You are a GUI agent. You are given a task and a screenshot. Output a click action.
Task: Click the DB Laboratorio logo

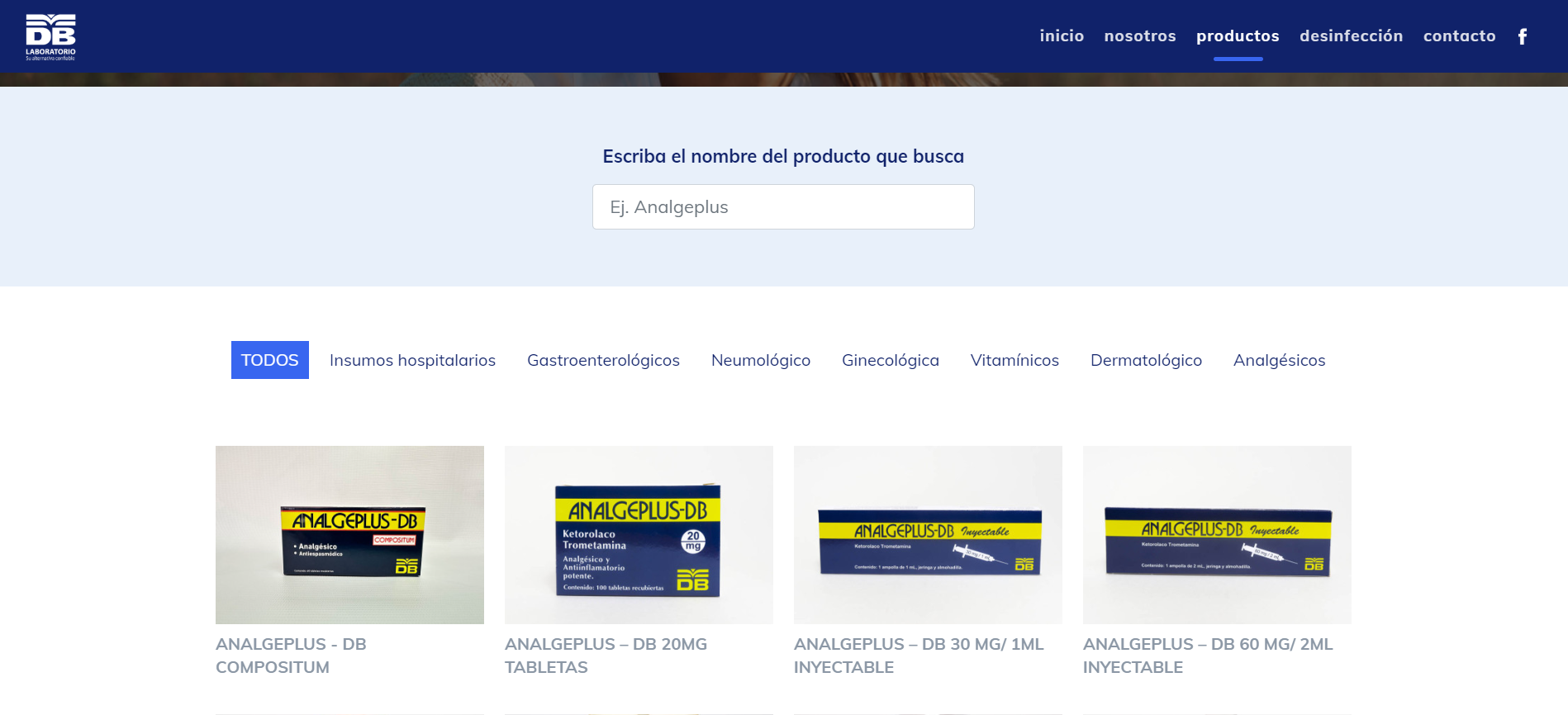(50, 37)
